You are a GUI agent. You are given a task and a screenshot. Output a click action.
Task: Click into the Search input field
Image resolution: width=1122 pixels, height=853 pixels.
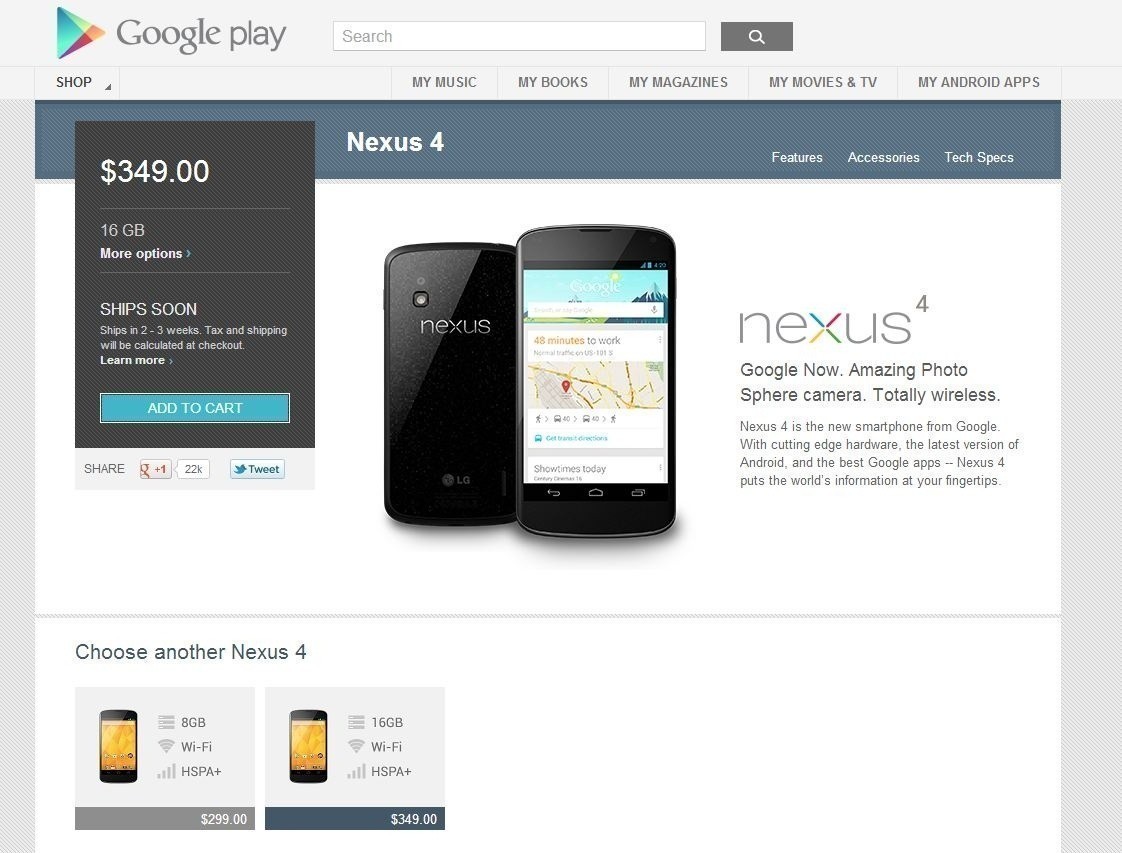point(519,36)
